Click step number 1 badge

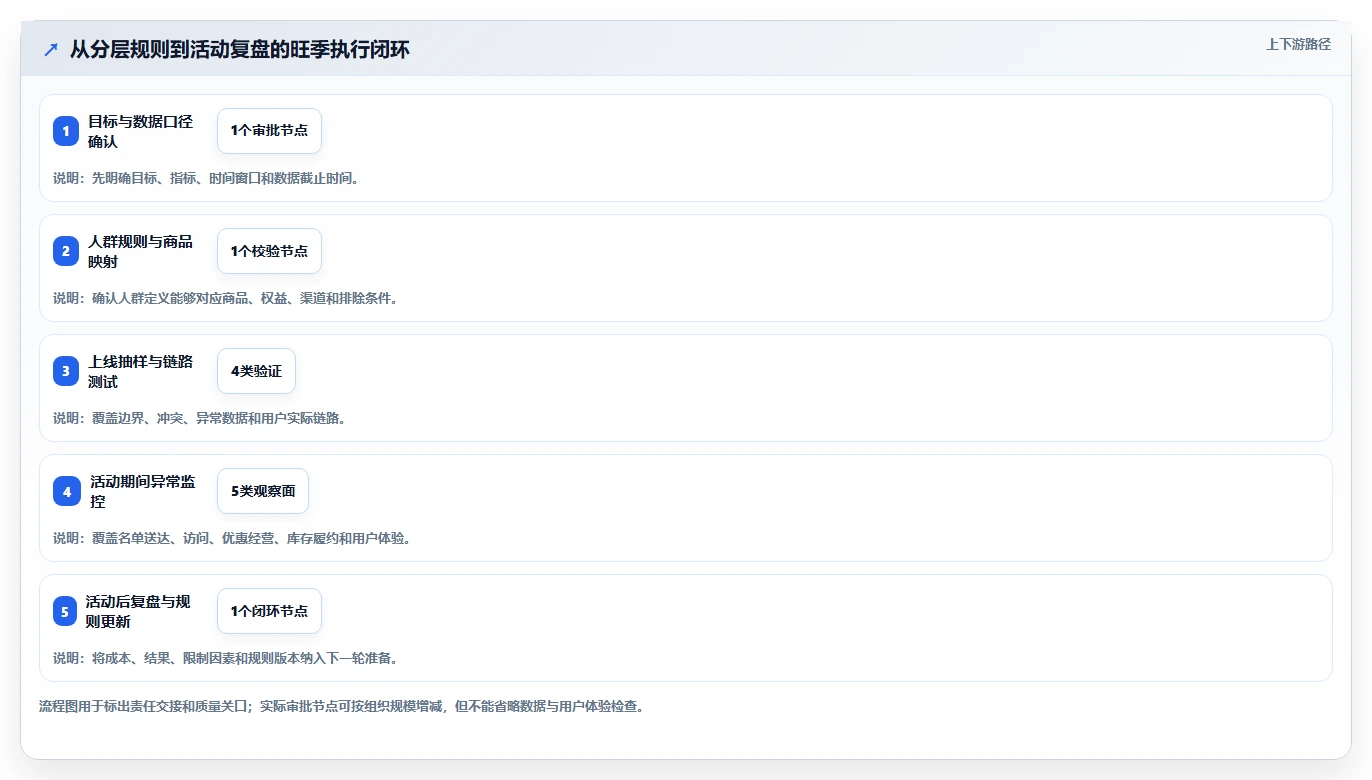pos(66,131)
